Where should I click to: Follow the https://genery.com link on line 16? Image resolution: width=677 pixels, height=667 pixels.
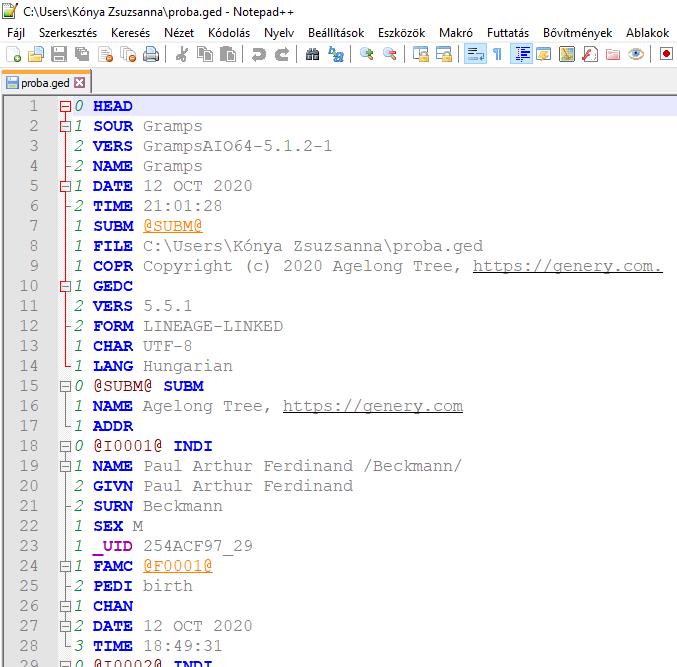(x=373, y=406)
